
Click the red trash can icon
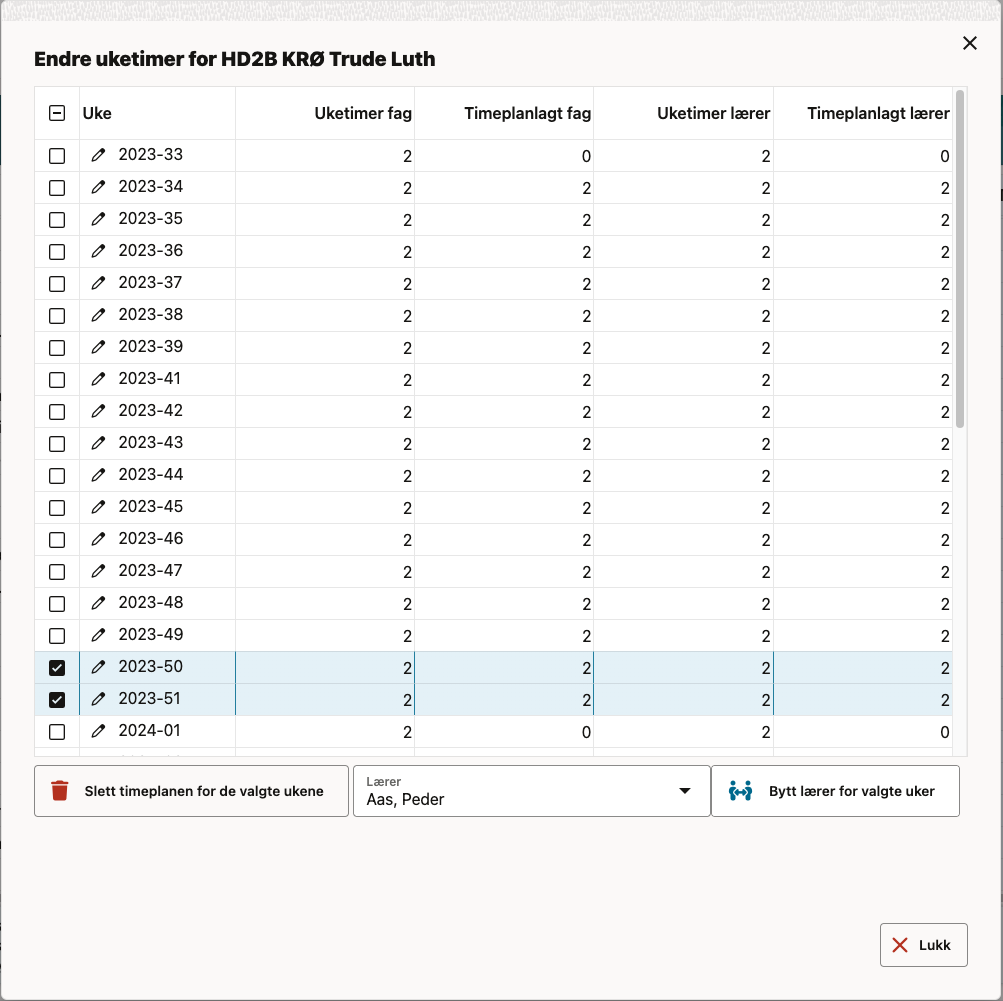point(60,791)
